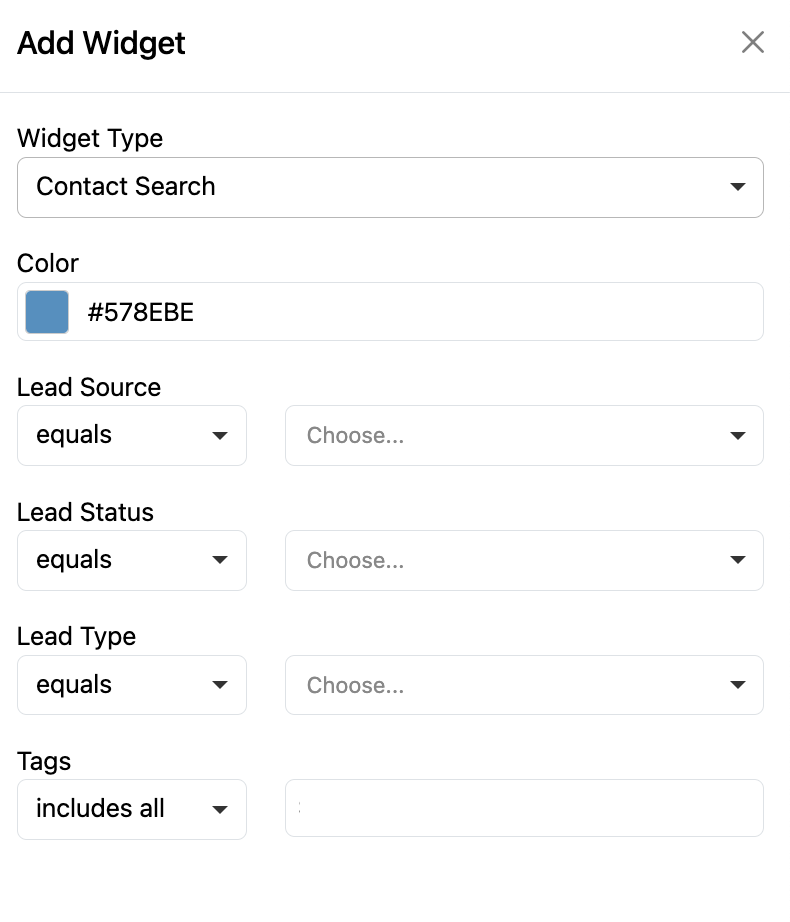This screenshot has height=922, width=790.
Task: Open the Widget Type Contact Search dropdown
Action: (x=390, y=187)
